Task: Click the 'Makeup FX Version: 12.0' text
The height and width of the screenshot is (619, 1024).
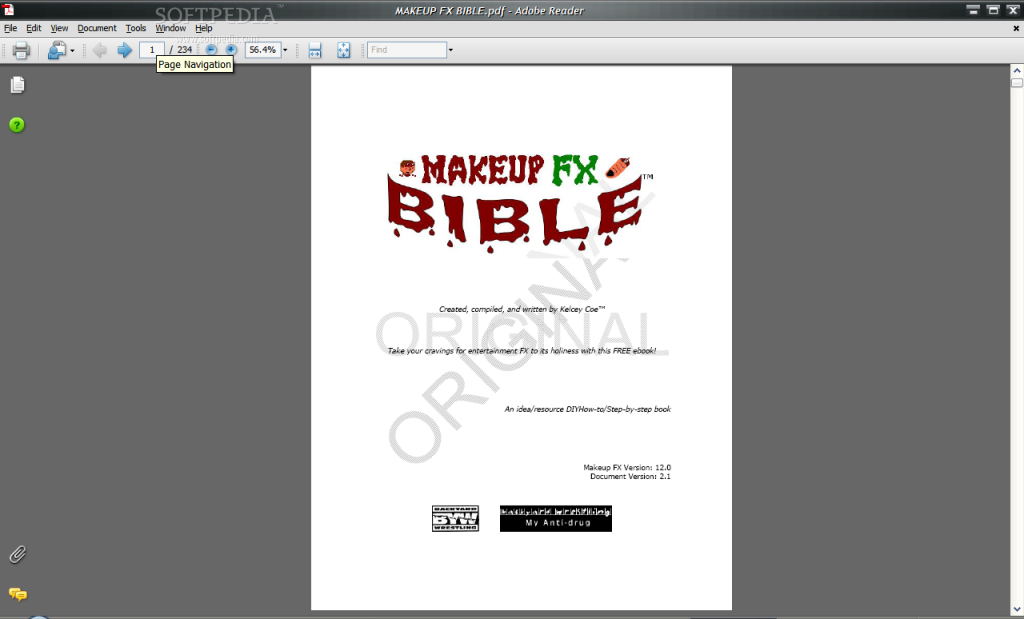Action: pos(627,468)
